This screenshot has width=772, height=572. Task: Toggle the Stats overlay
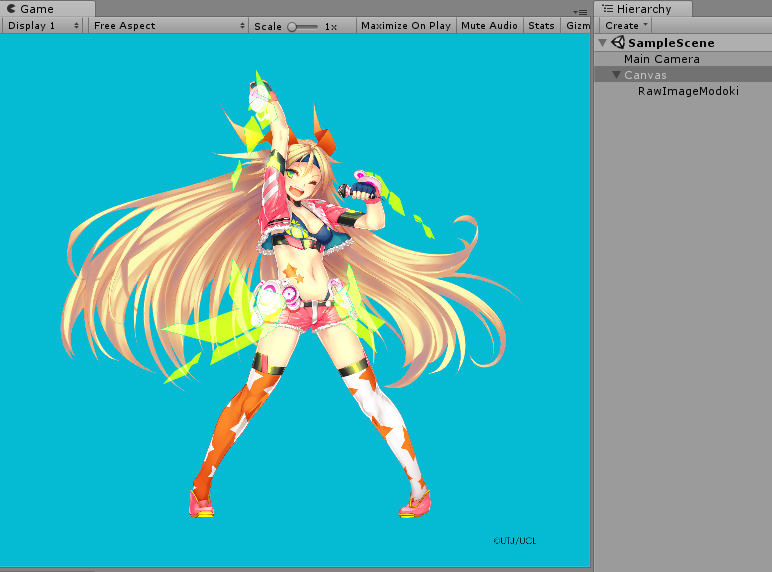pos(541,26)
